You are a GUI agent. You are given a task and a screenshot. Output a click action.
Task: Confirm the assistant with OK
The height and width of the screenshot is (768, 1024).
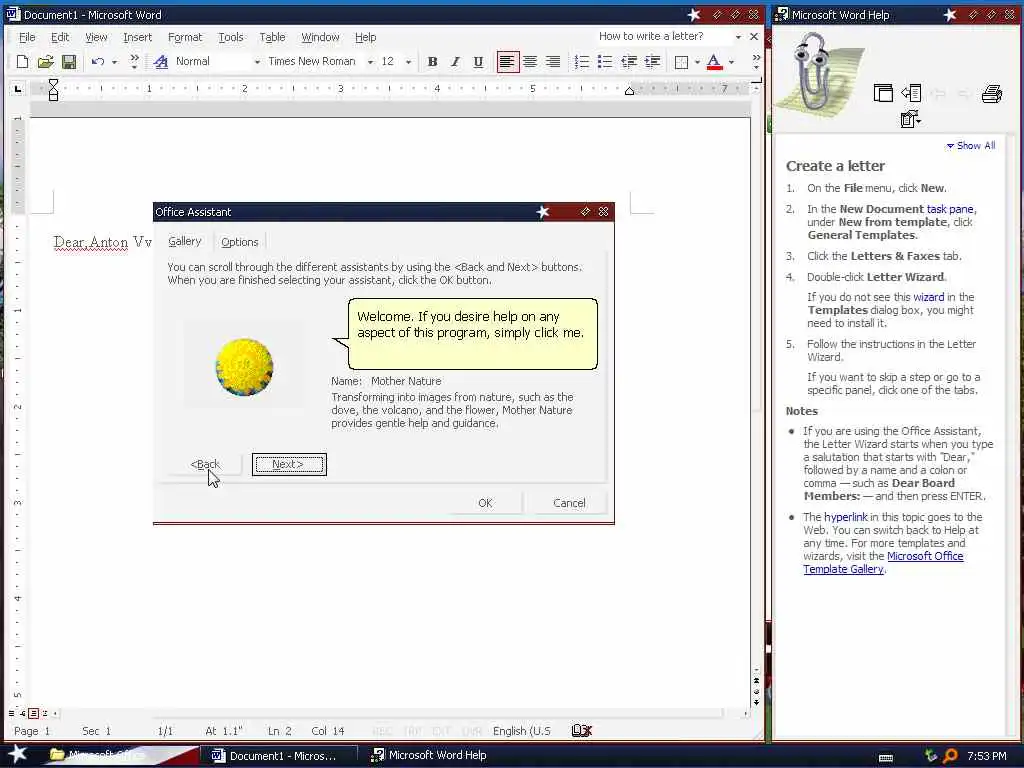485,503
